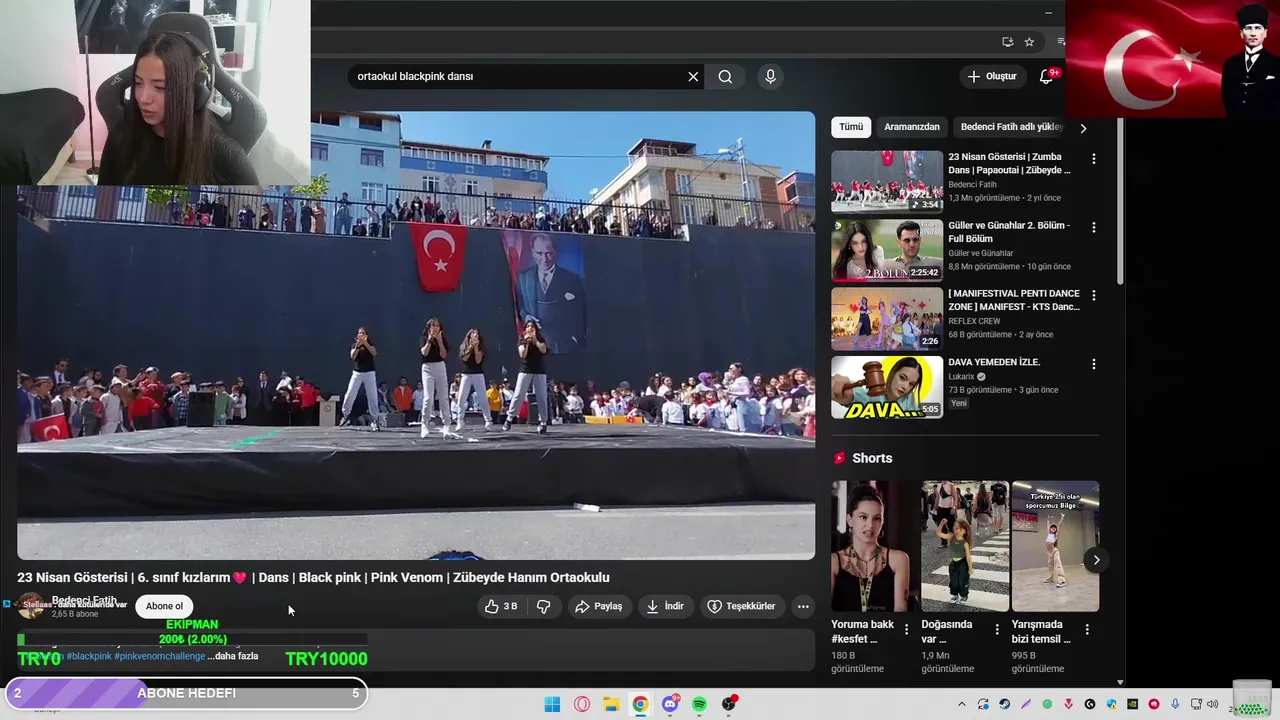
Task: Click the İndir download button
Action: pyautogui.click(x=665, y=606)
